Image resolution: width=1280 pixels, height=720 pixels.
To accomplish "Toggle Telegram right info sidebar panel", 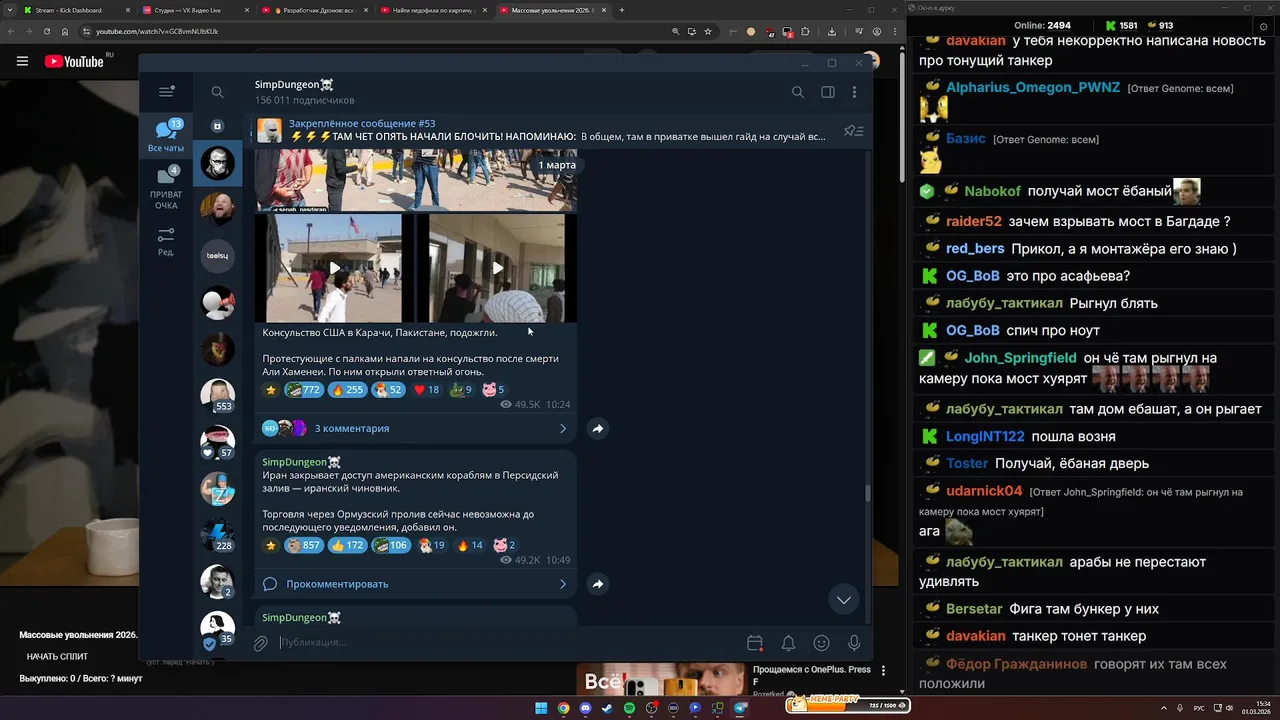I will [x=828, y=92].
